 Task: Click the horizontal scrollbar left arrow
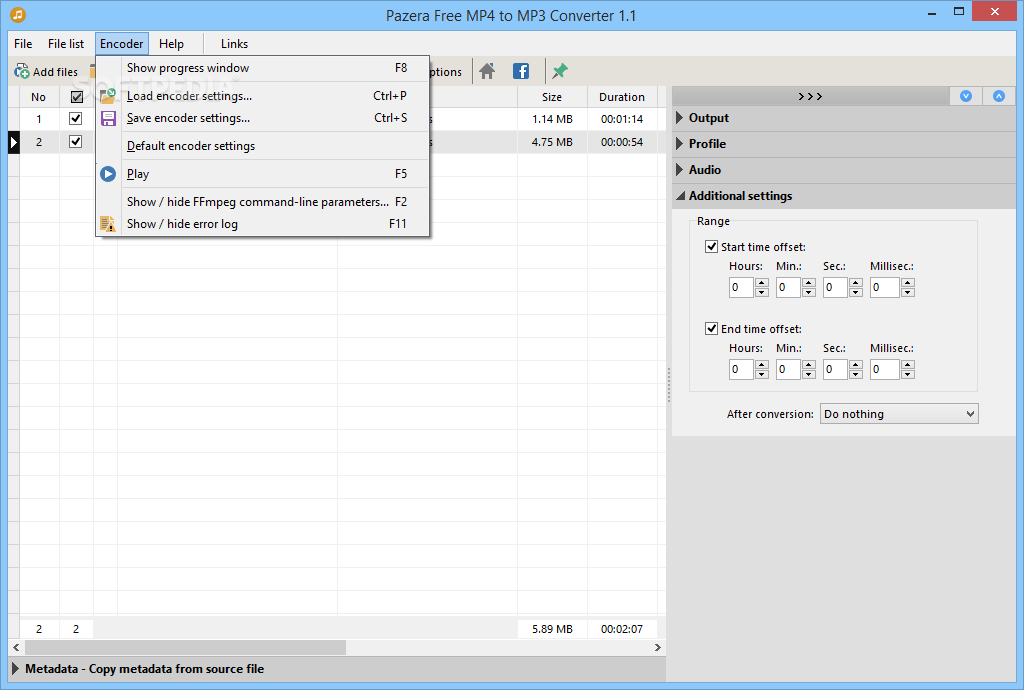point(16,648)
